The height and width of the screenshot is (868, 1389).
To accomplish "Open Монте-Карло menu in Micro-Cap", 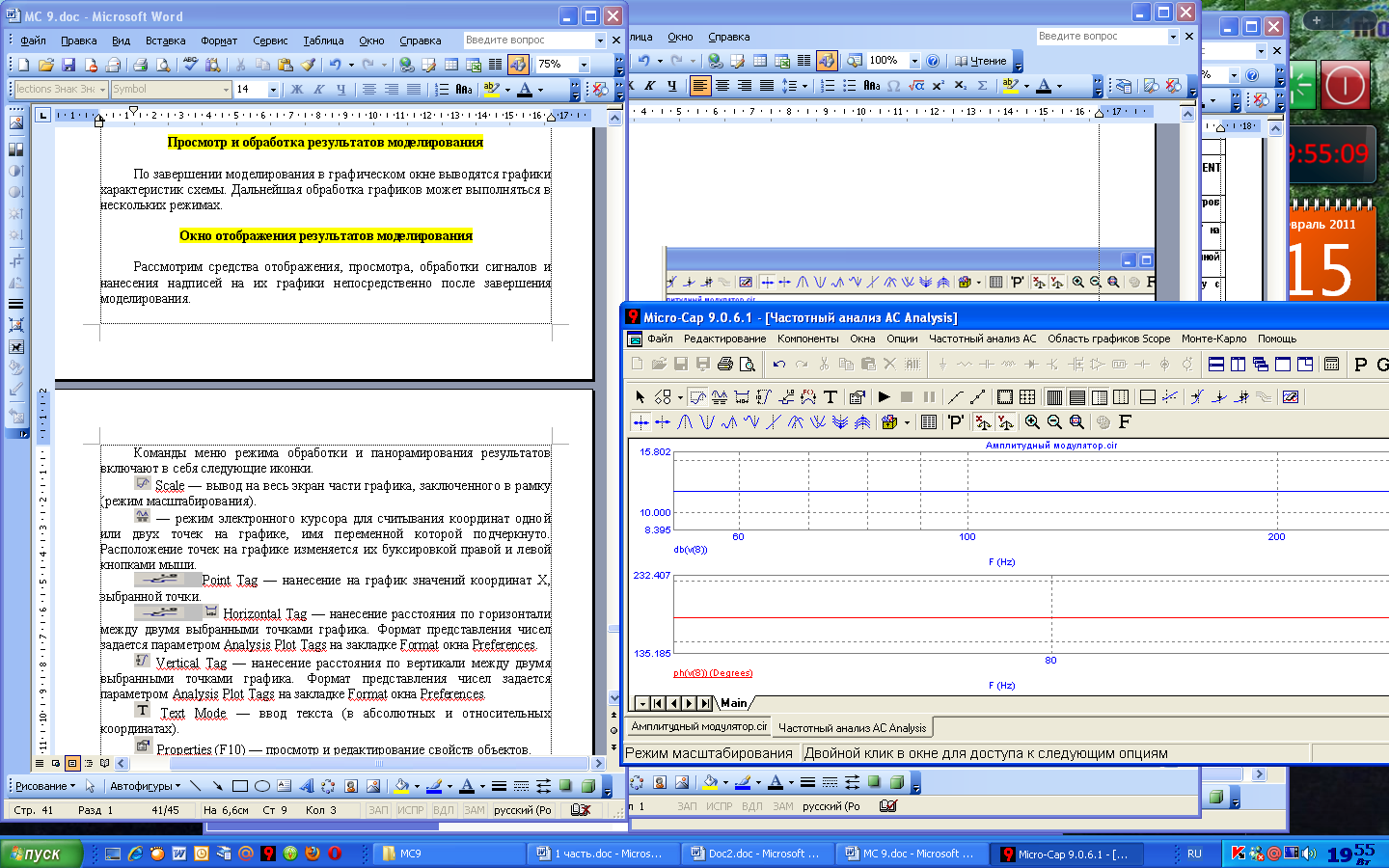I will [1213, 339].
